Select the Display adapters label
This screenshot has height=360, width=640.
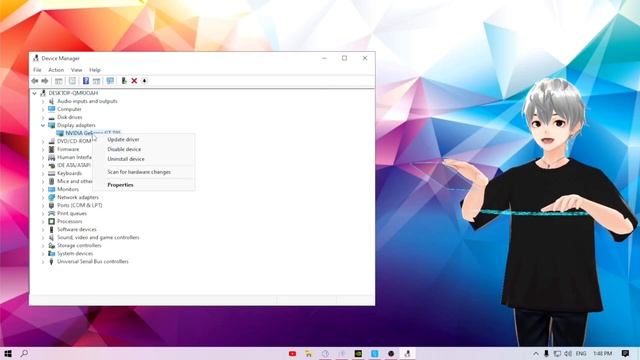(x=76, y=125)
